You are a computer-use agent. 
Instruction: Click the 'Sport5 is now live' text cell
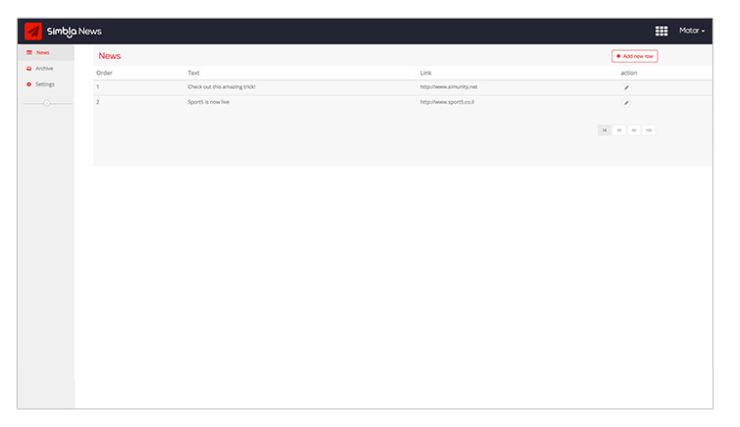point(209,102)
